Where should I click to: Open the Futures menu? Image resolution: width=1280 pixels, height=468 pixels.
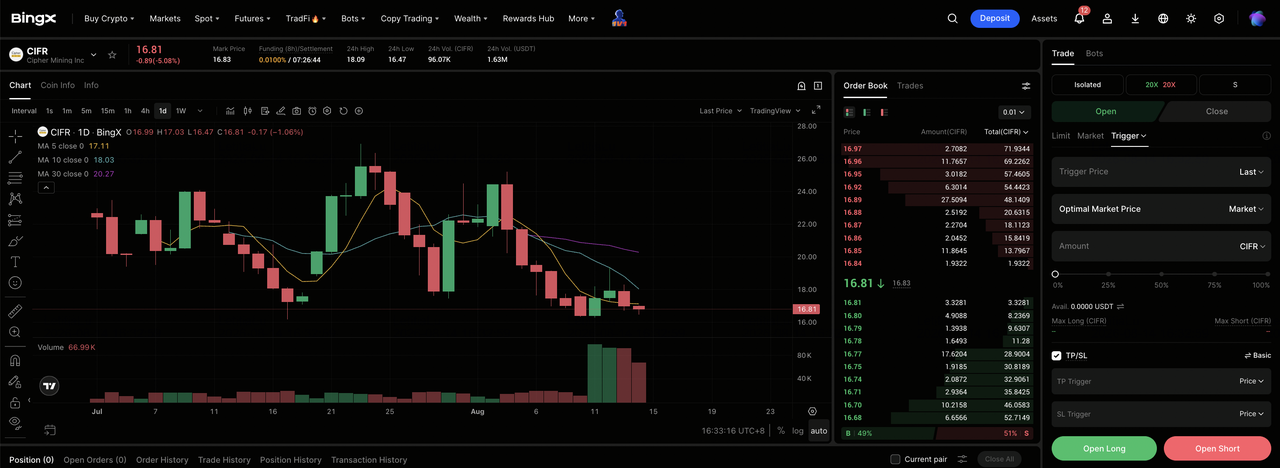click(x=252, y=18)
